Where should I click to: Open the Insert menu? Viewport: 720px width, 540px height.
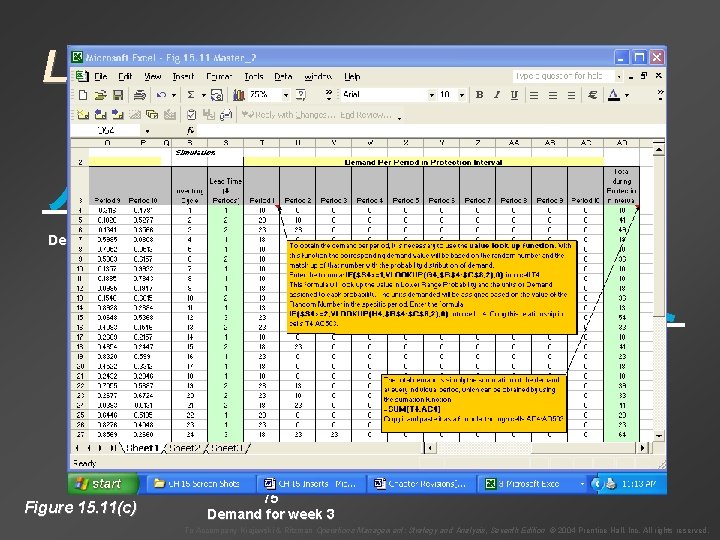[183, 76]
